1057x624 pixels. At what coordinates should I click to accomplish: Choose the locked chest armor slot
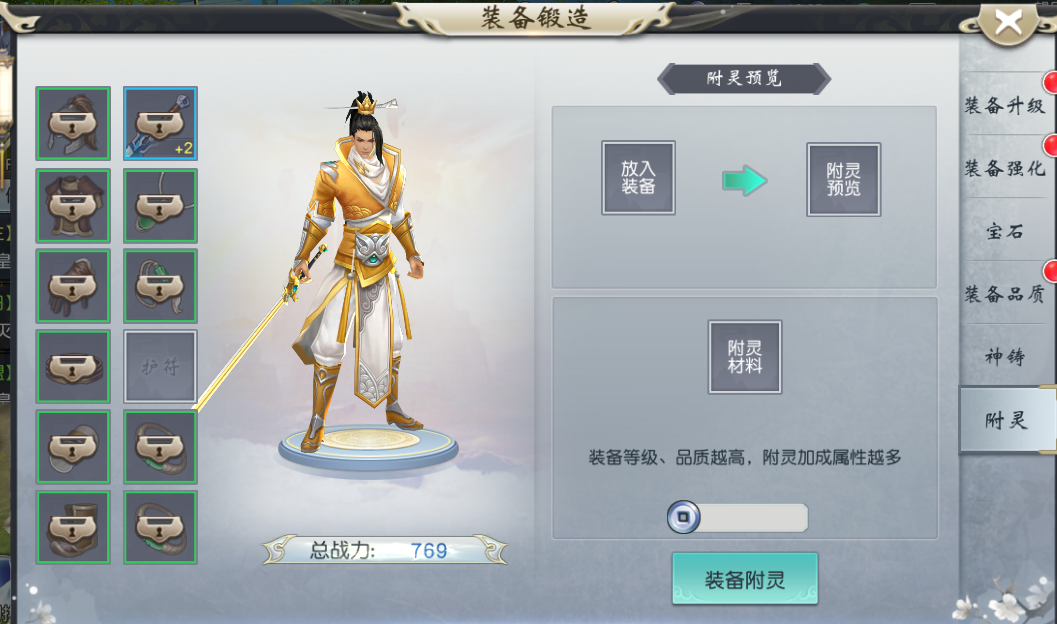[73, 206]
